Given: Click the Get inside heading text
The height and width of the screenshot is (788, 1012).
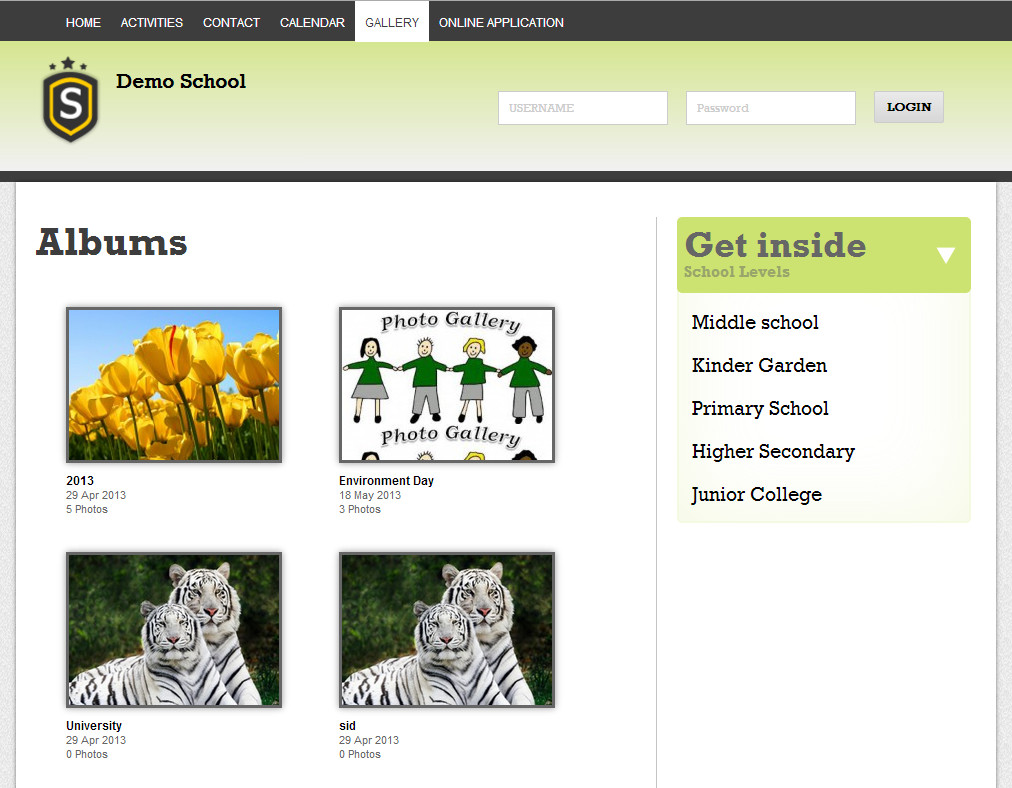Looking at the screenshot, I should [x=775, y=245].
